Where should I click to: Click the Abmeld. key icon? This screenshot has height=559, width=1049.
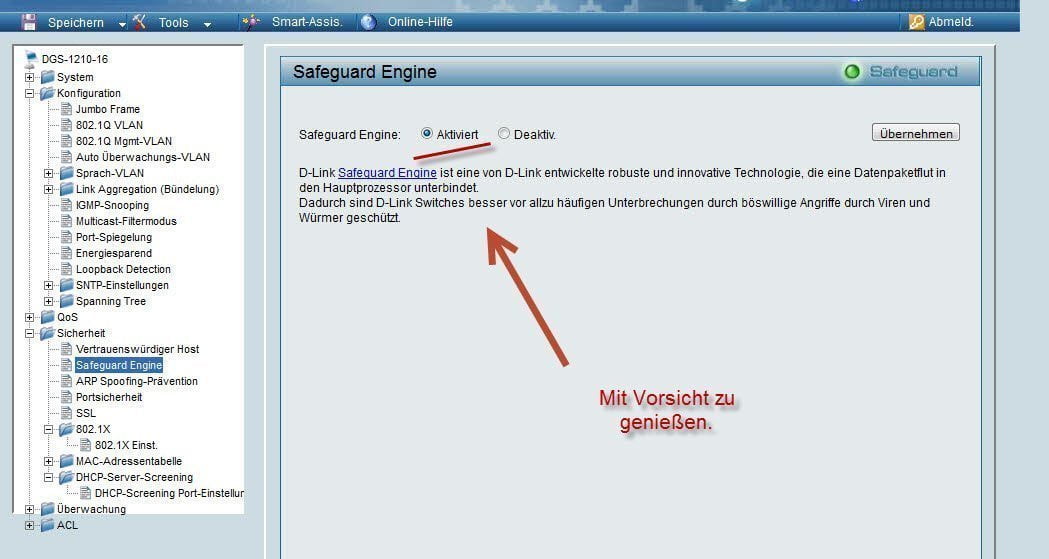pyautogui.click(x=917, y=22)
